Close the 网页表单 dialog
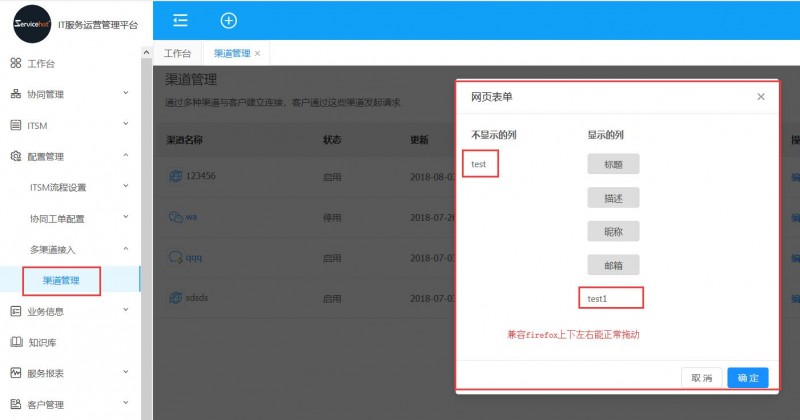Image resolution: width=800 pixels, height=420 pixels. (x=760, y=97)
